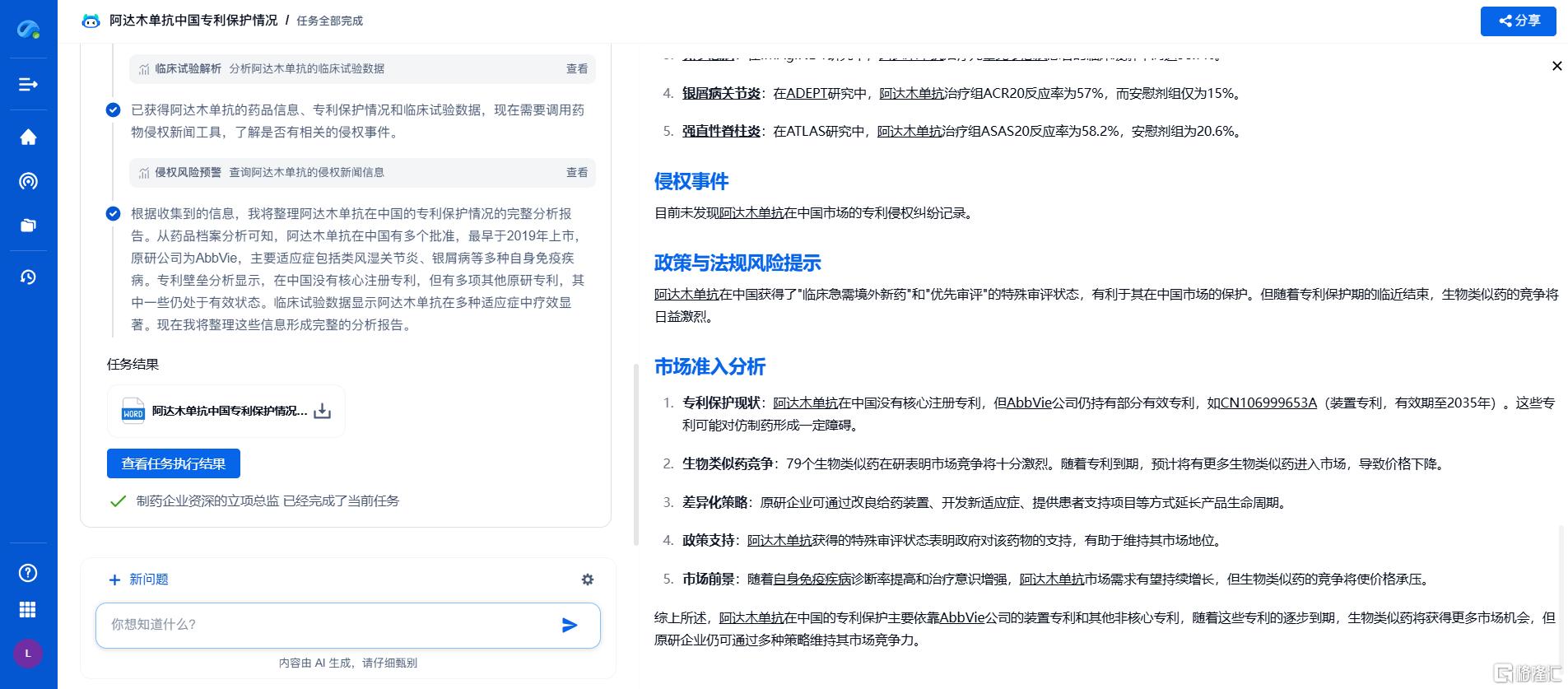This screenshot has height=689, width=1568.
Task: Click the 任务结果 label
Action: (x=133, y=365)
